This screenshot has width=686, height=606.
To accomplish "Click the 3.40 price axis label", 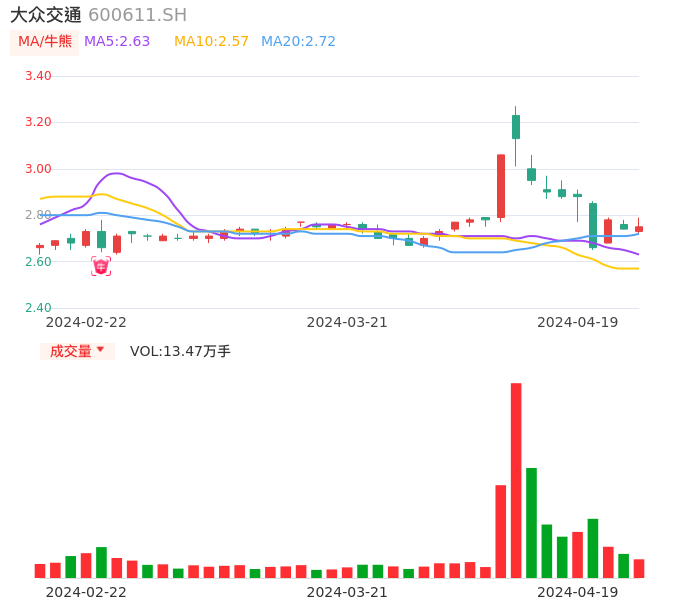I will pyautogui.click(x=38, y=76).
